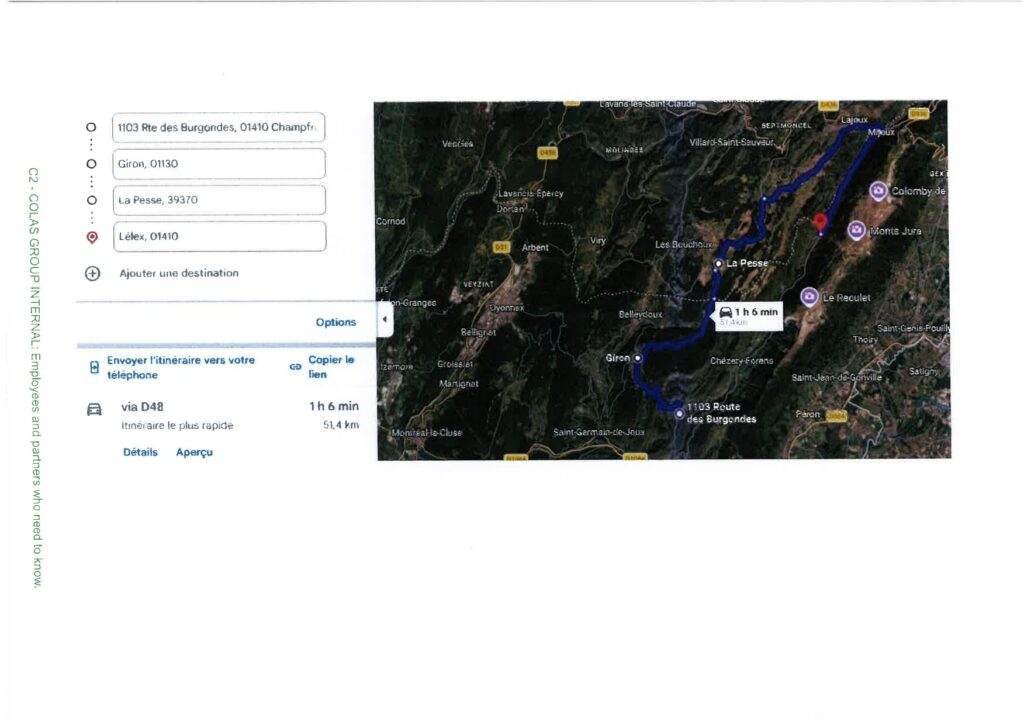Viewport: 1024px width, 725px height.
Task: Click the copy link chain icon
Action: point(295,366)
